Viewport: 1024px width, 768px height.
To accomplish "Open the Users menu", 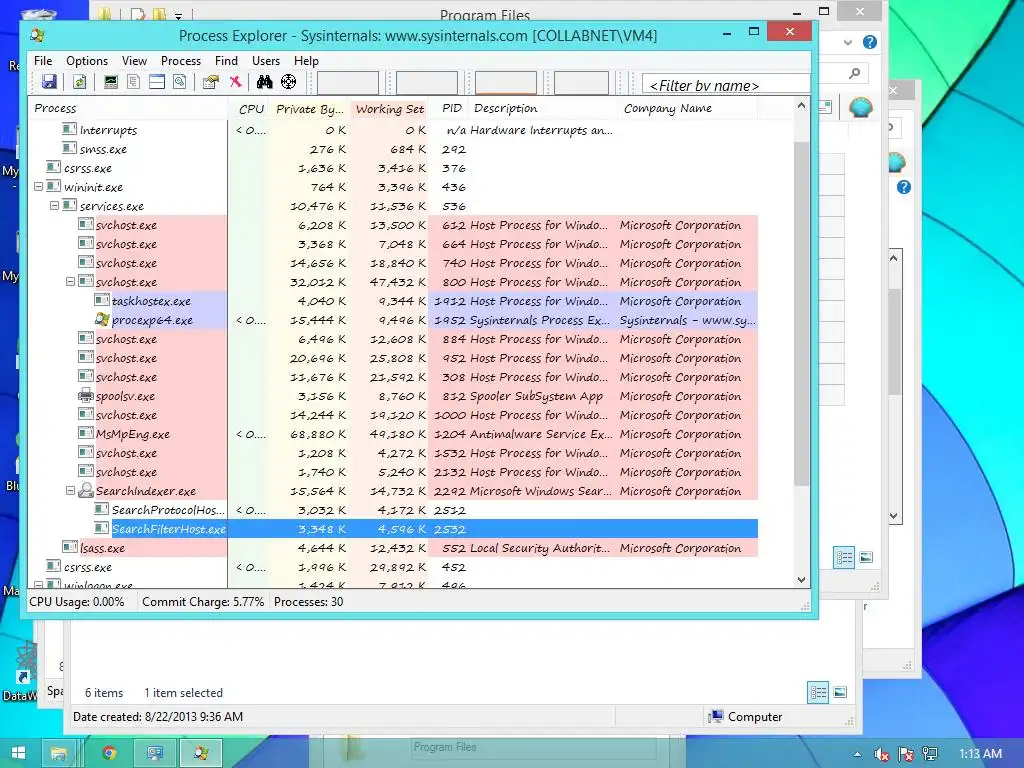I will 266,61.
